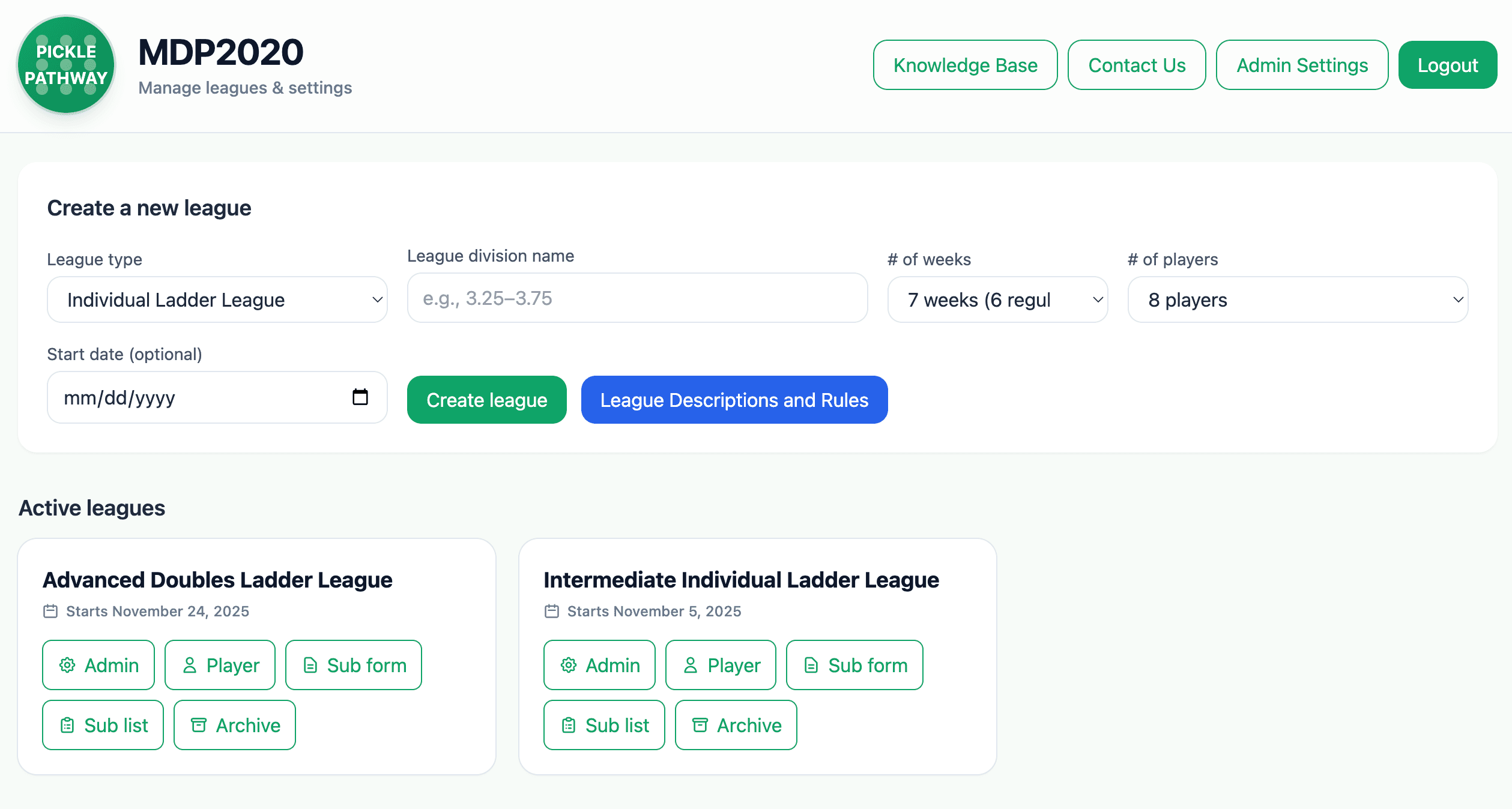The image size is (1512, 809).
Task: Open Admin panel for Intermediate Individual Ladder League
Action: point(599,665)
